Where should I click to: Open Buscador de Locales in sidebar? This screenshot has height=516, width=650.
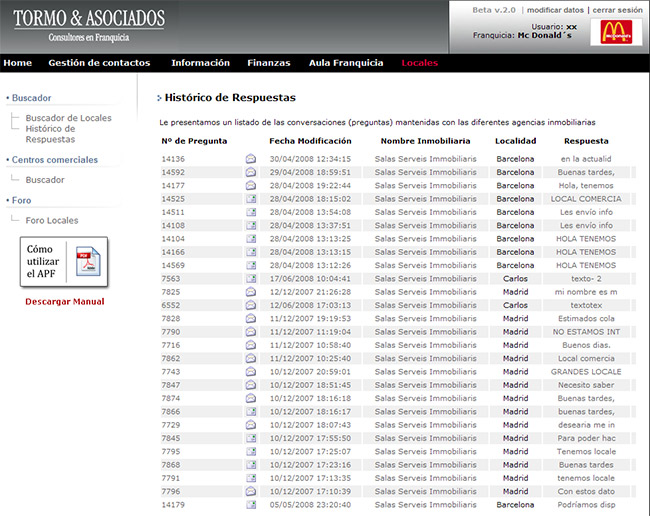tap(68, 118)
